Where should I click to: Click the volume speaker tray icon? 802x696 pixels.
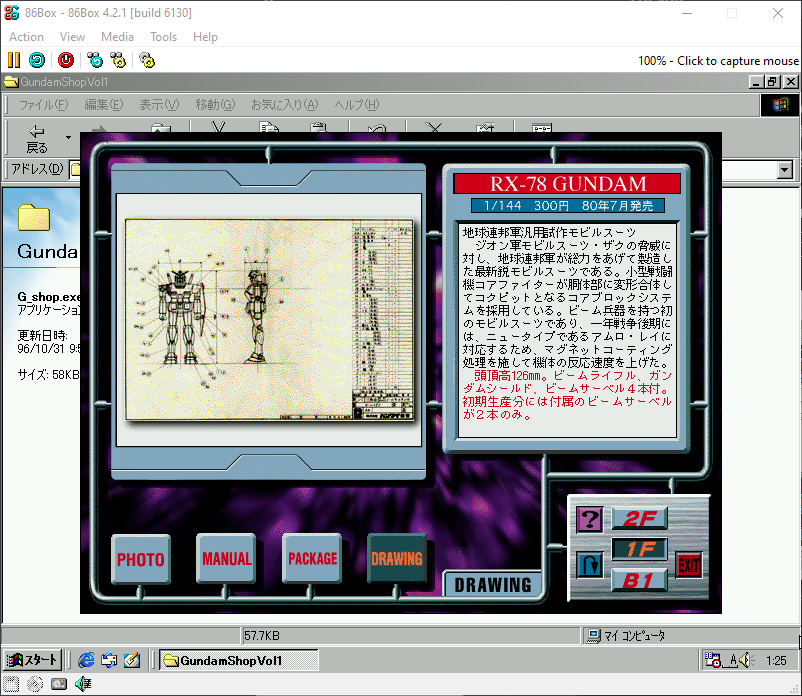(746, 660)
